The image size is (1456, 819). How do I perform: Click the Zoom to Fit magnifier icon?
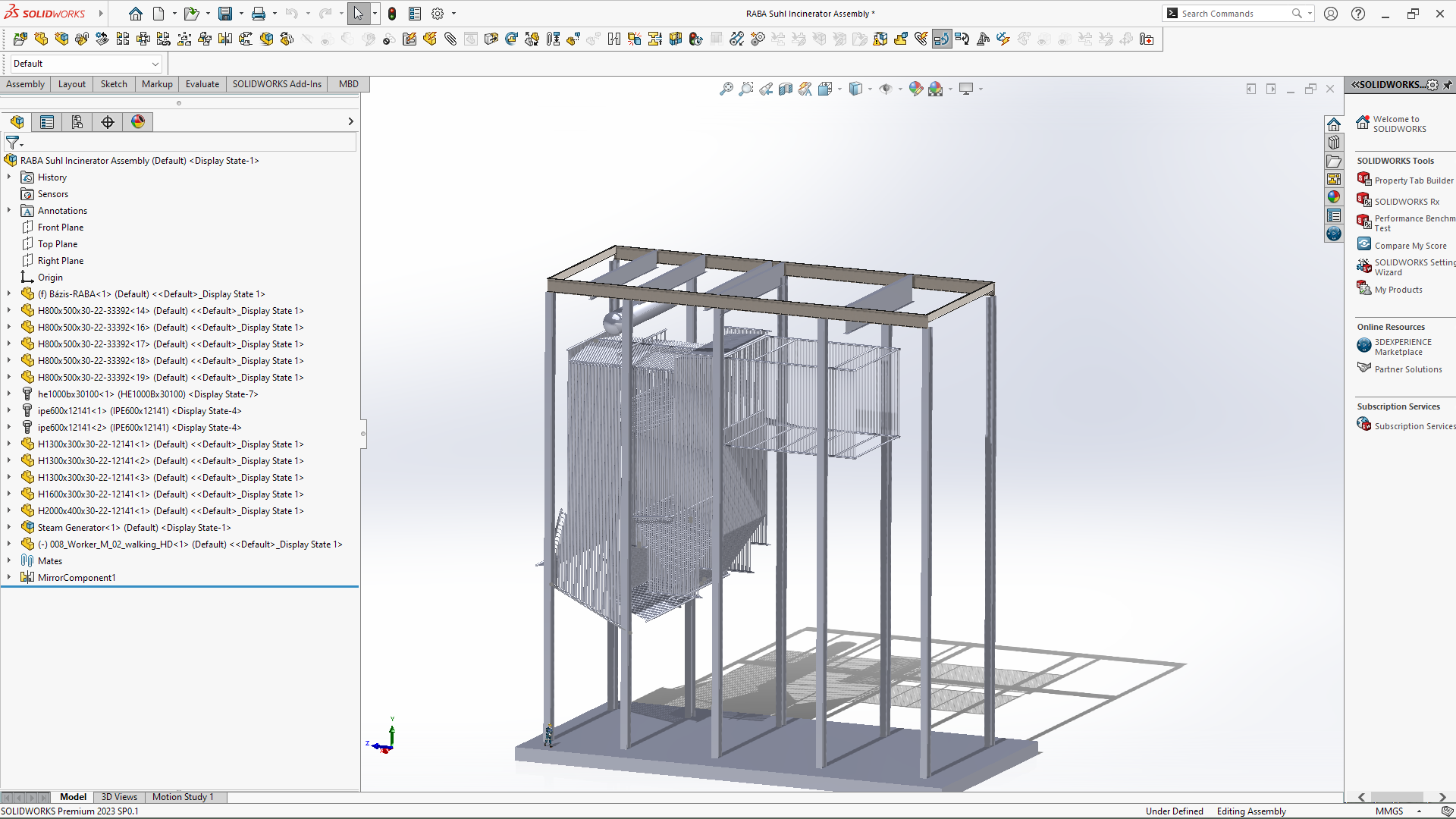click(726, 89)
